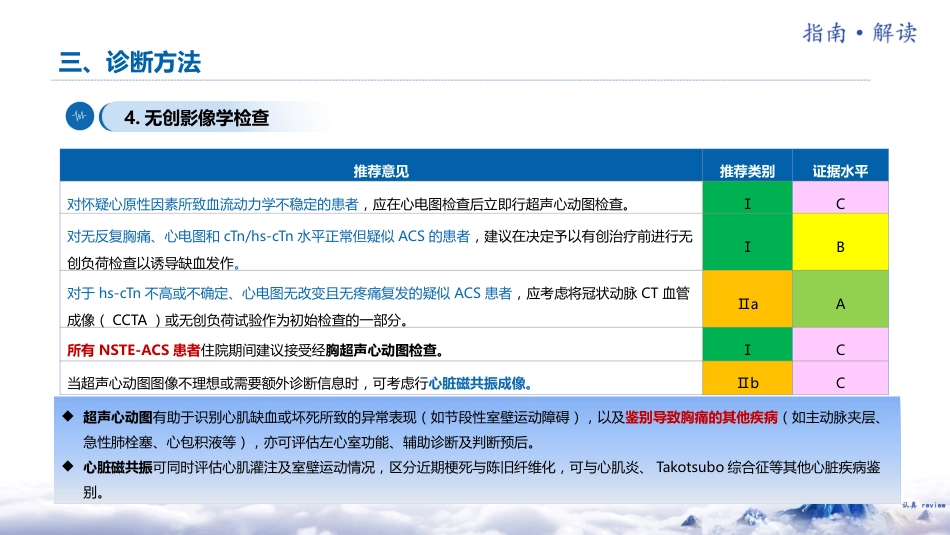This screenshot has width=950, height=535.
Task: Click the C cell in the IIb row
Action: [840, 378]
